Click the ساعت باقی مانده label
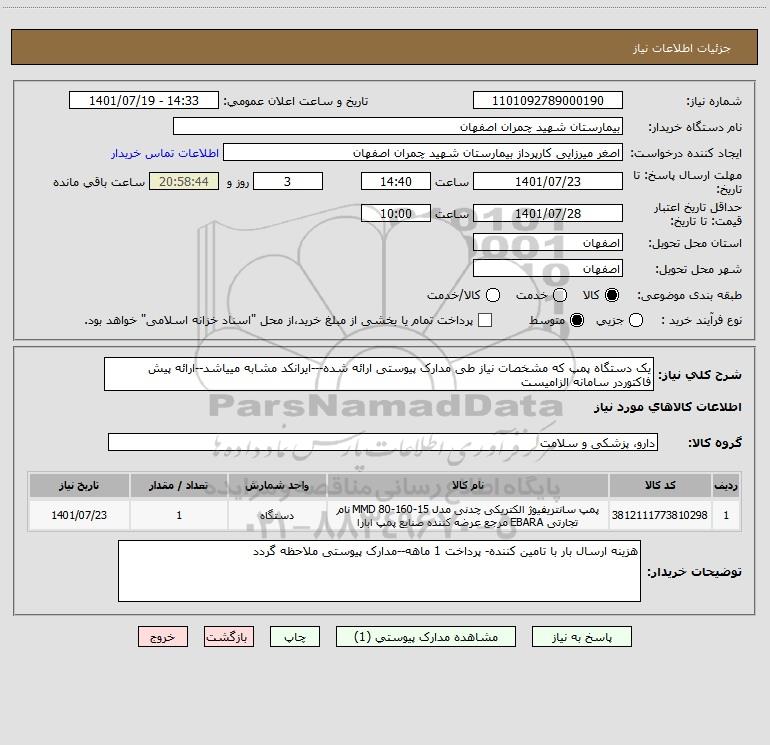 pyautogui.click(x=99, y=182)
